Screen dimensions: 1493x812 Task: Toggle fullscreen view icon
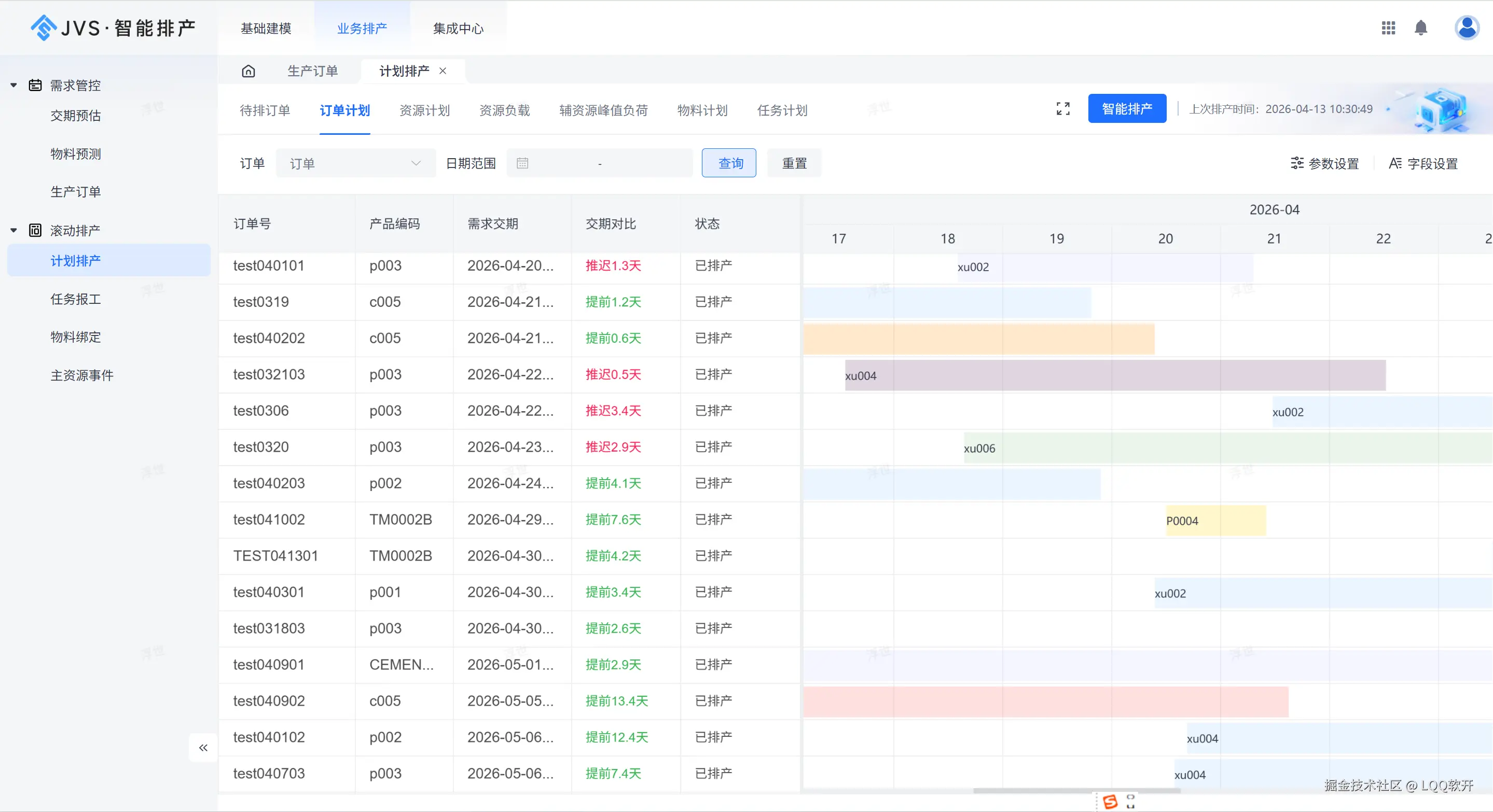[1063, 109]
